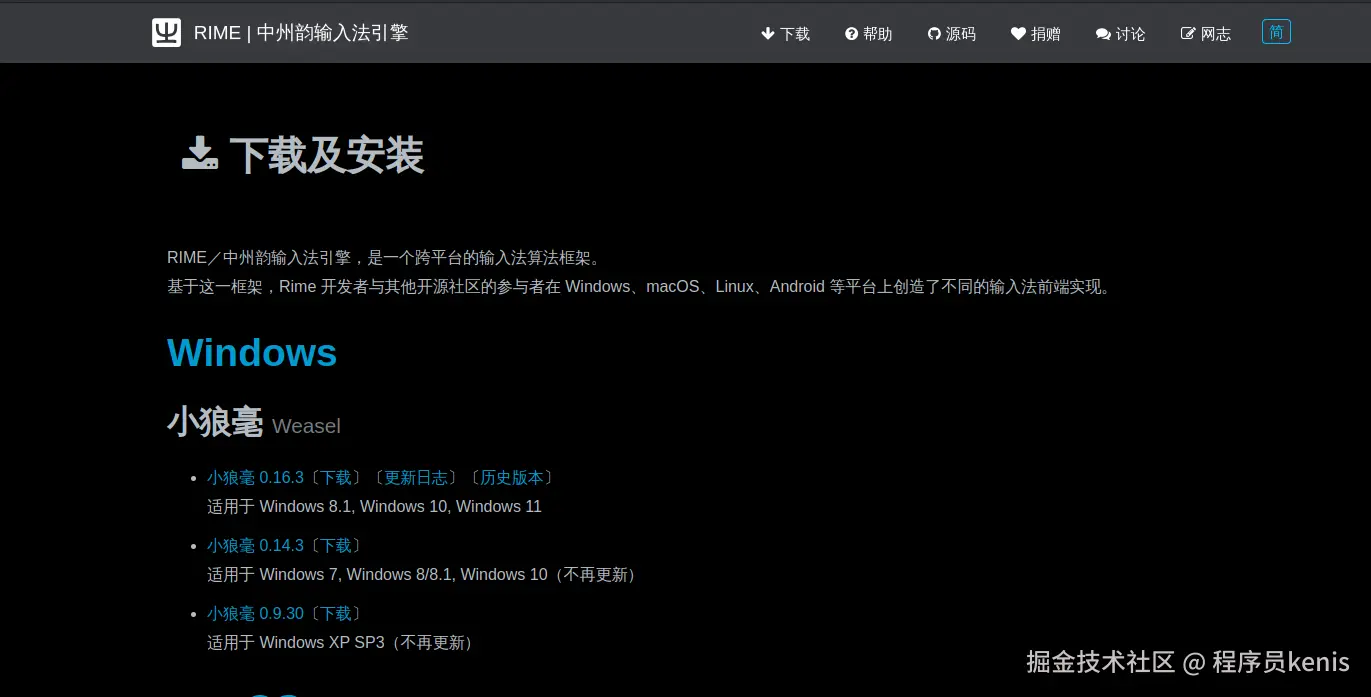Click the sentence starting 基于这一框架

641,287
